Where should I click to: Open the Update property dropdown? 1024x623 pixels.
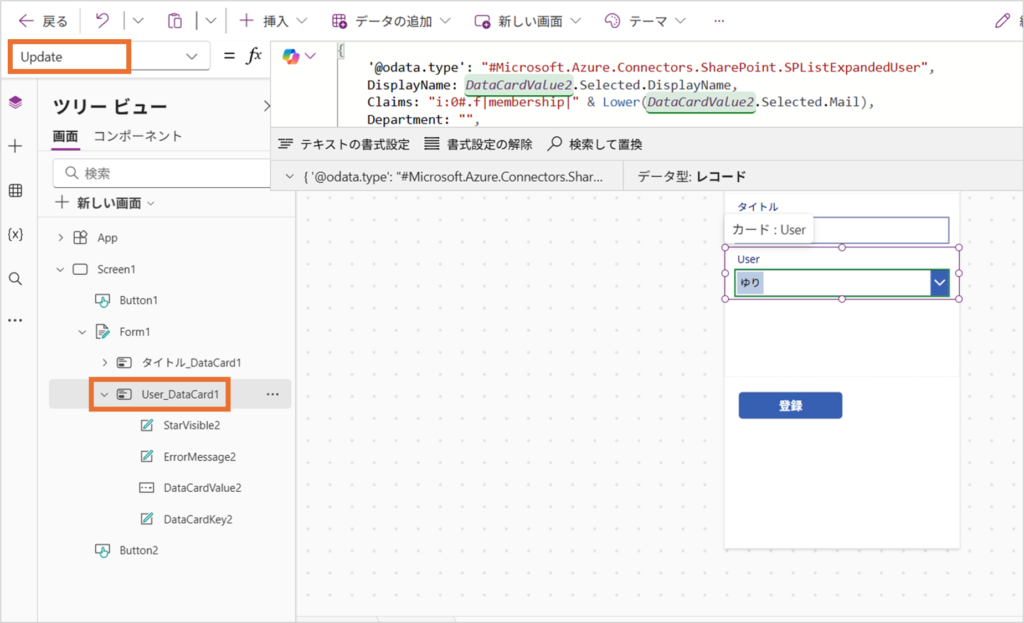(192, 57)
